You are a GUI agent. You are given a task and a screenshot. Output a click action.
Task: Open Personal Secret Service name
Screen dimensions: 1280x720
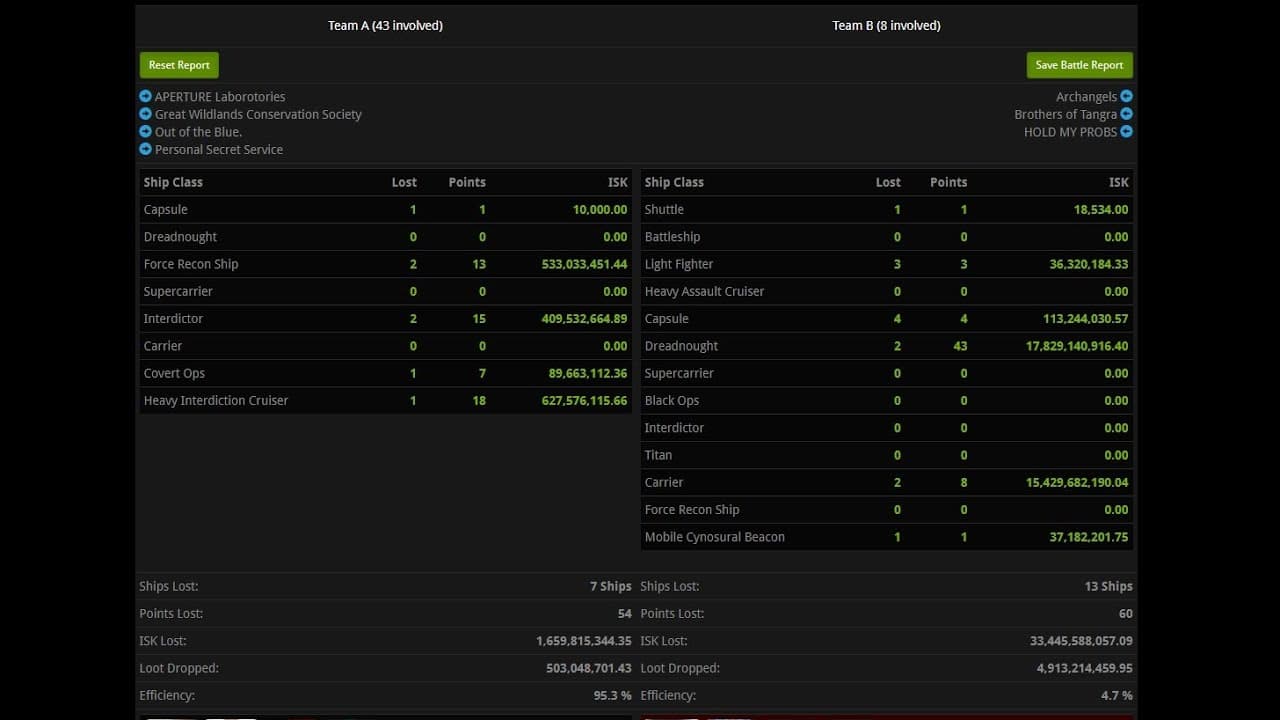pyautogui.click(x=219, y=149)
